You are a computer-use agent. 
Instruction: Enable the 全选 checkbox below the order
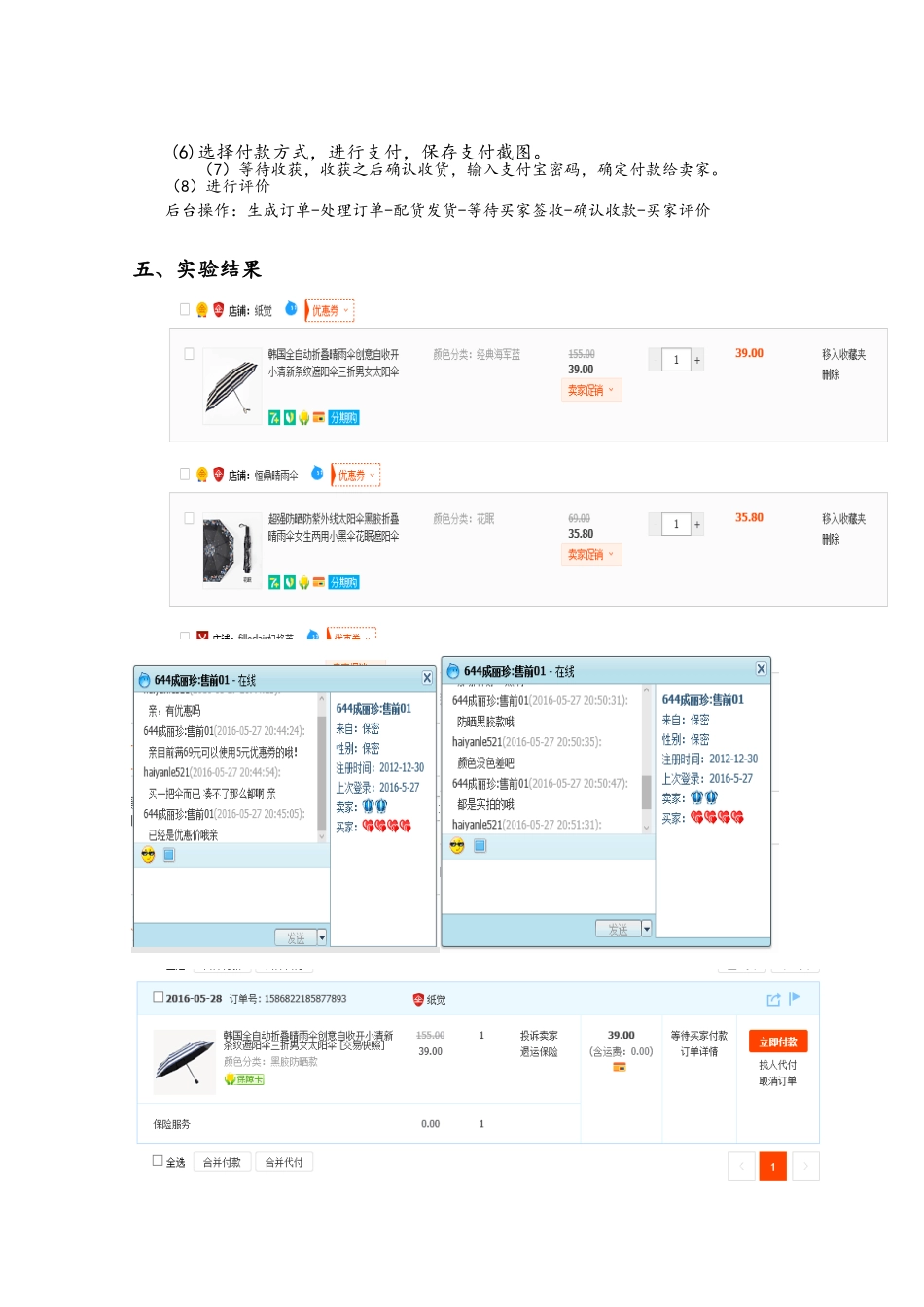coord(158,1160)
